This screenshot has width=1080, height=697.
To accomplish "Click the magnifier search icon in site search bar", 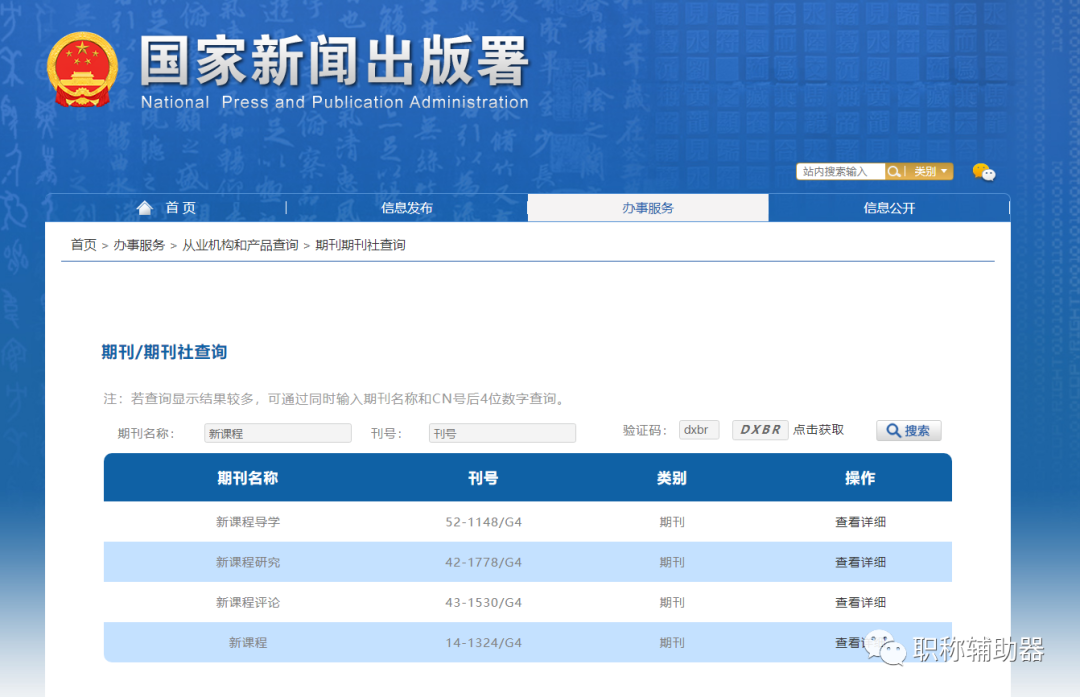I will point(896,171).
